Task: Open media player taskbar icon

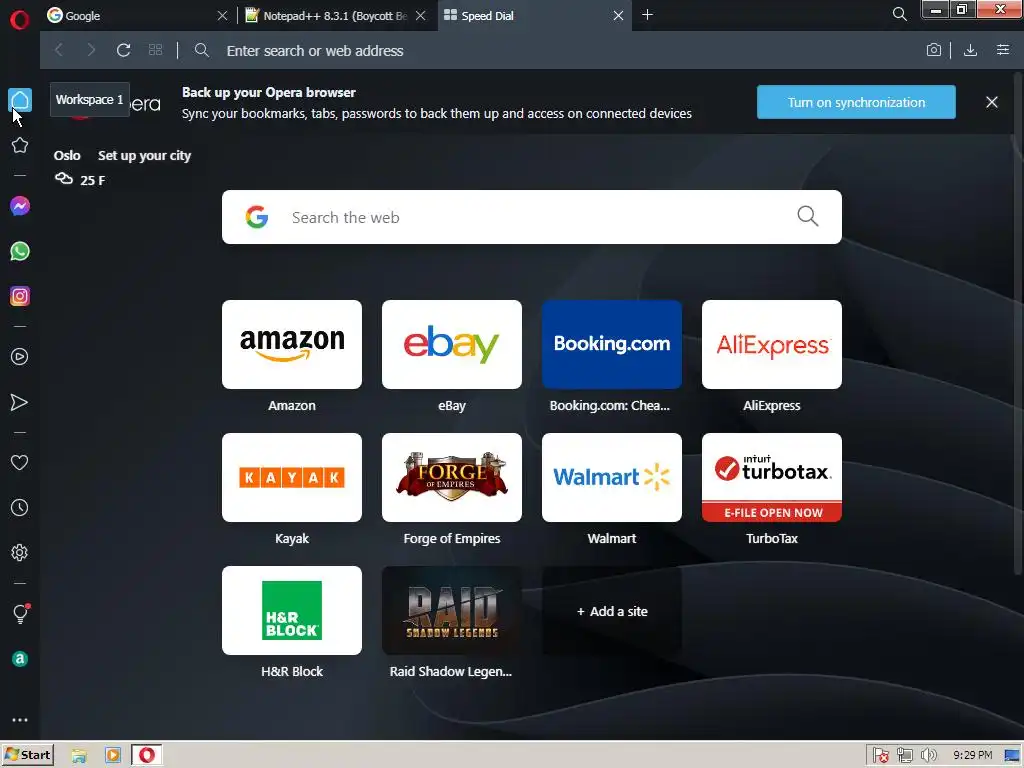Action: click(x=113, y=756)
